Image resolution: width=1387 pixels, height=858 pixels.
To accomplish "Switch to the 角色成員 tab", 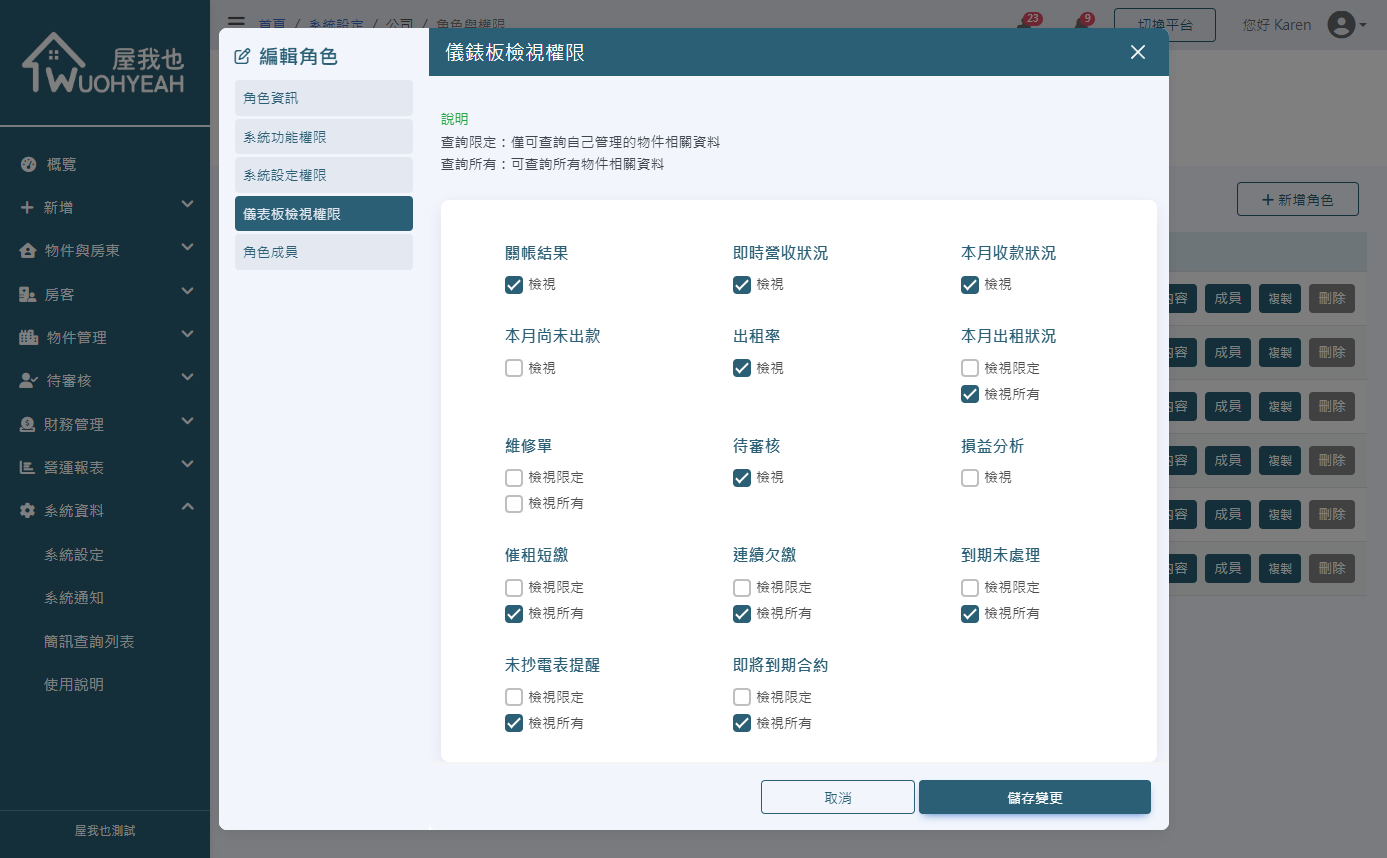I will click(x=323, y=251).
